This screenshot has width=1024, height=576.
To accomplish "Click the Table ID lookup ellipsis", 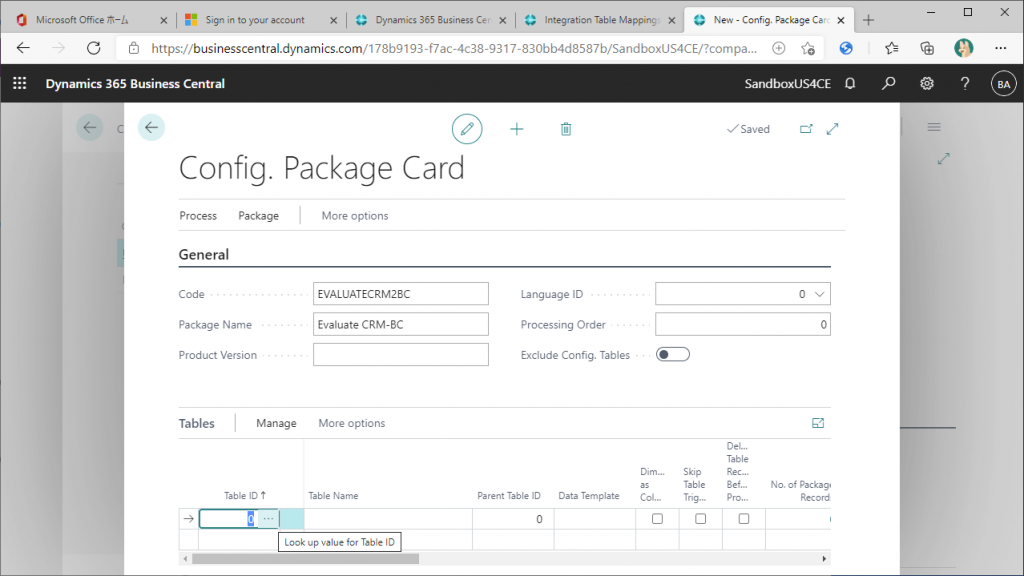I will [268, 519].
